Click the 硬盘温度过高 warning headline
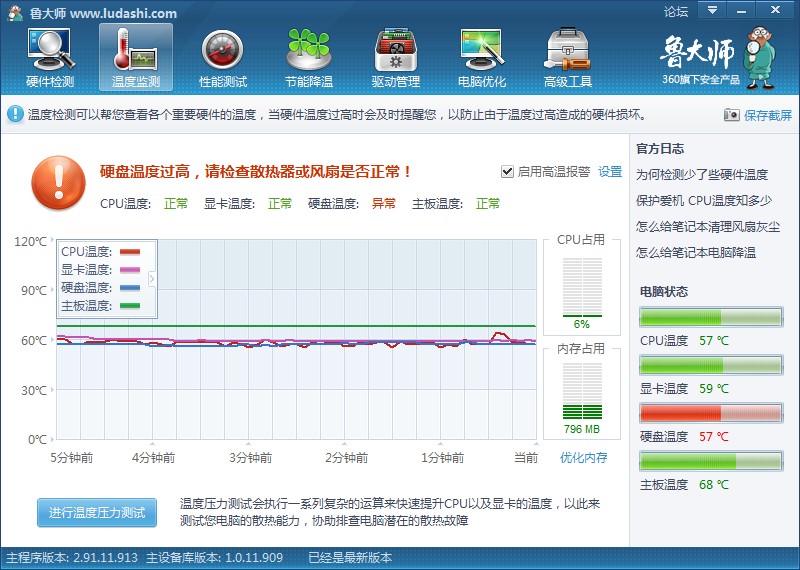The width and height of the screenshot is (800, 570). 256,171
